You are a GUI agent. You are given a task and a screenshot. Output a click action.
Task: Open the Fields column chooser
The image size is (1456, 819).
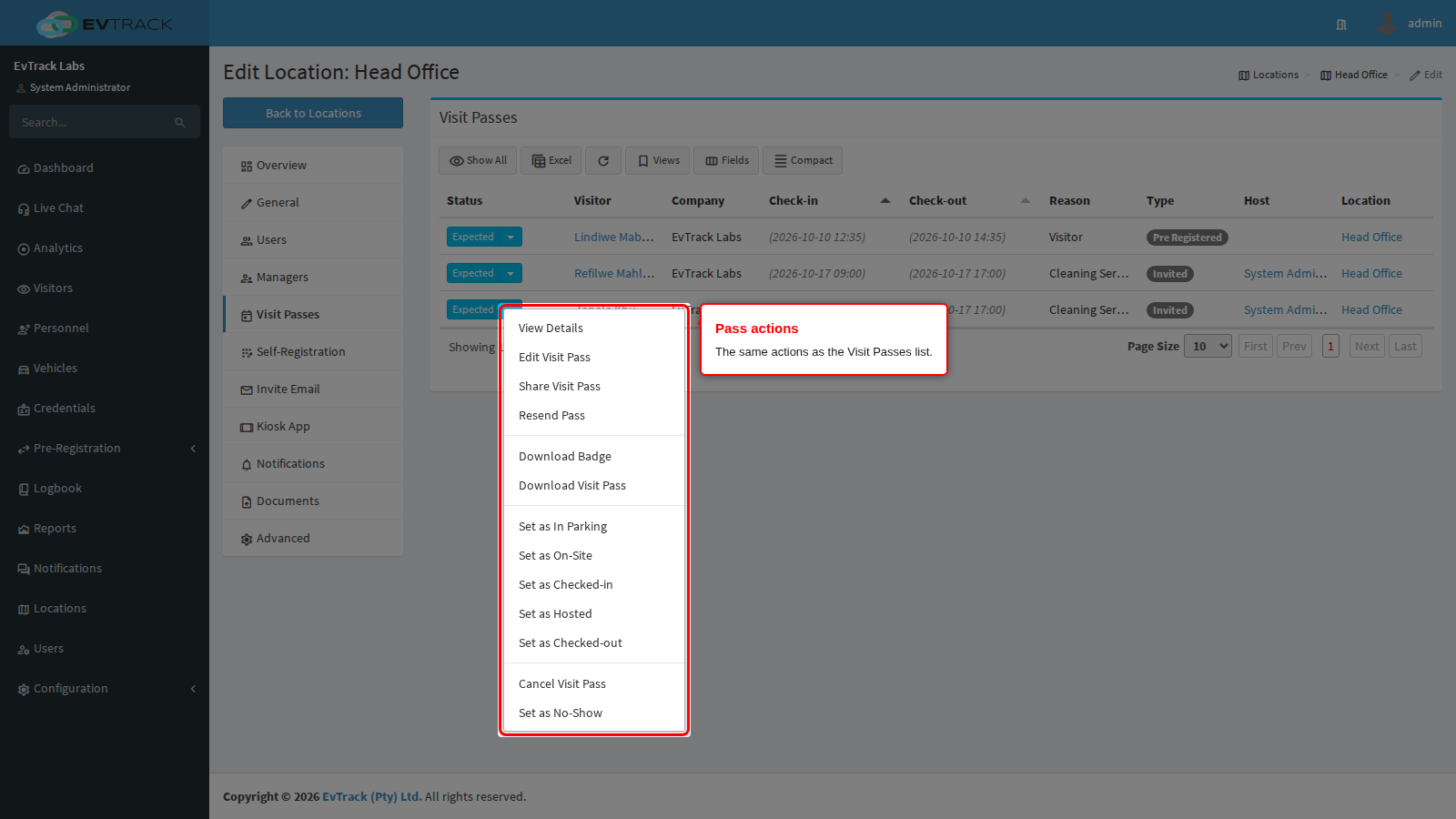pyautogui.click(x=727, y=161)
